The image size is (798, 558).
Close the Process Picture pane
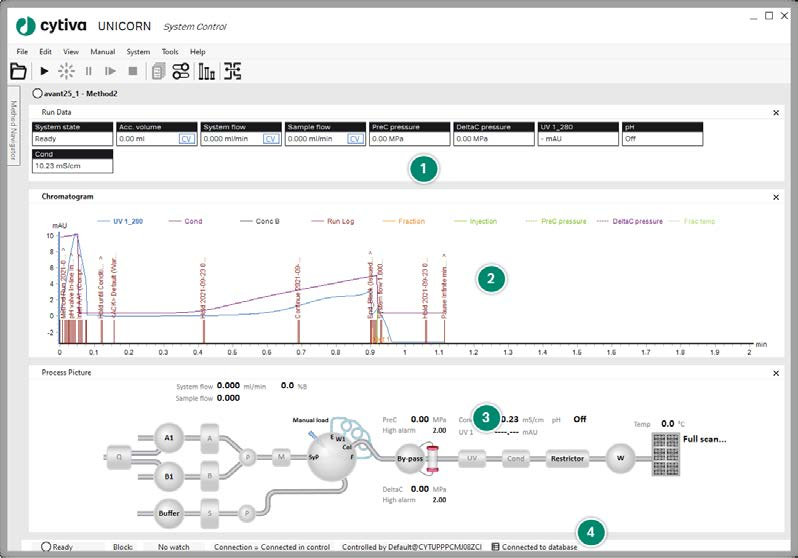pos(776,373)
